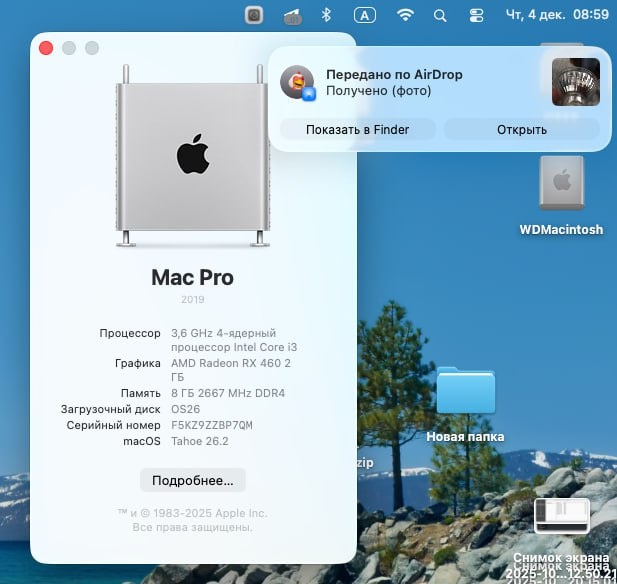Click the Mac Pro title text

coord(192,277)
